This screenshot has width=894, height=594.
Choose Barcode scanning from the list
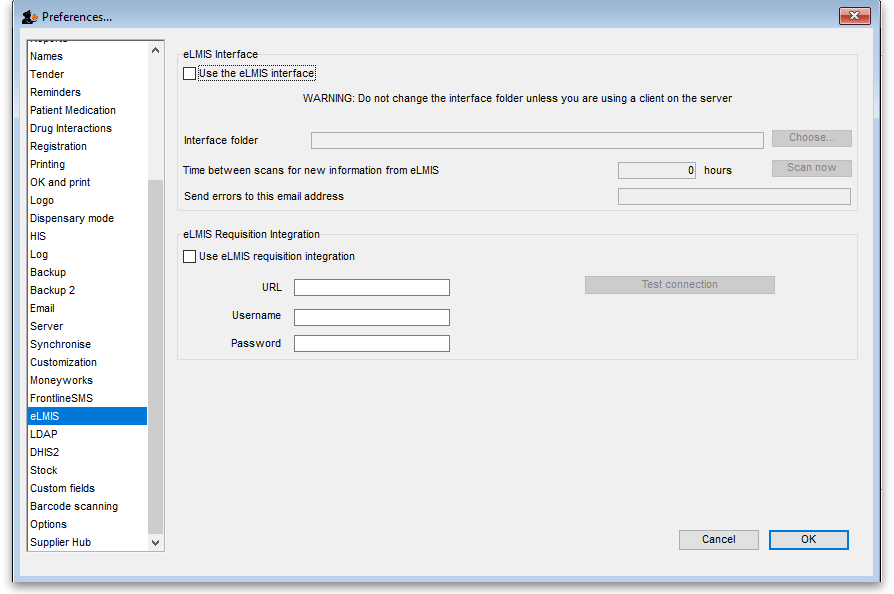pos(74,506)
